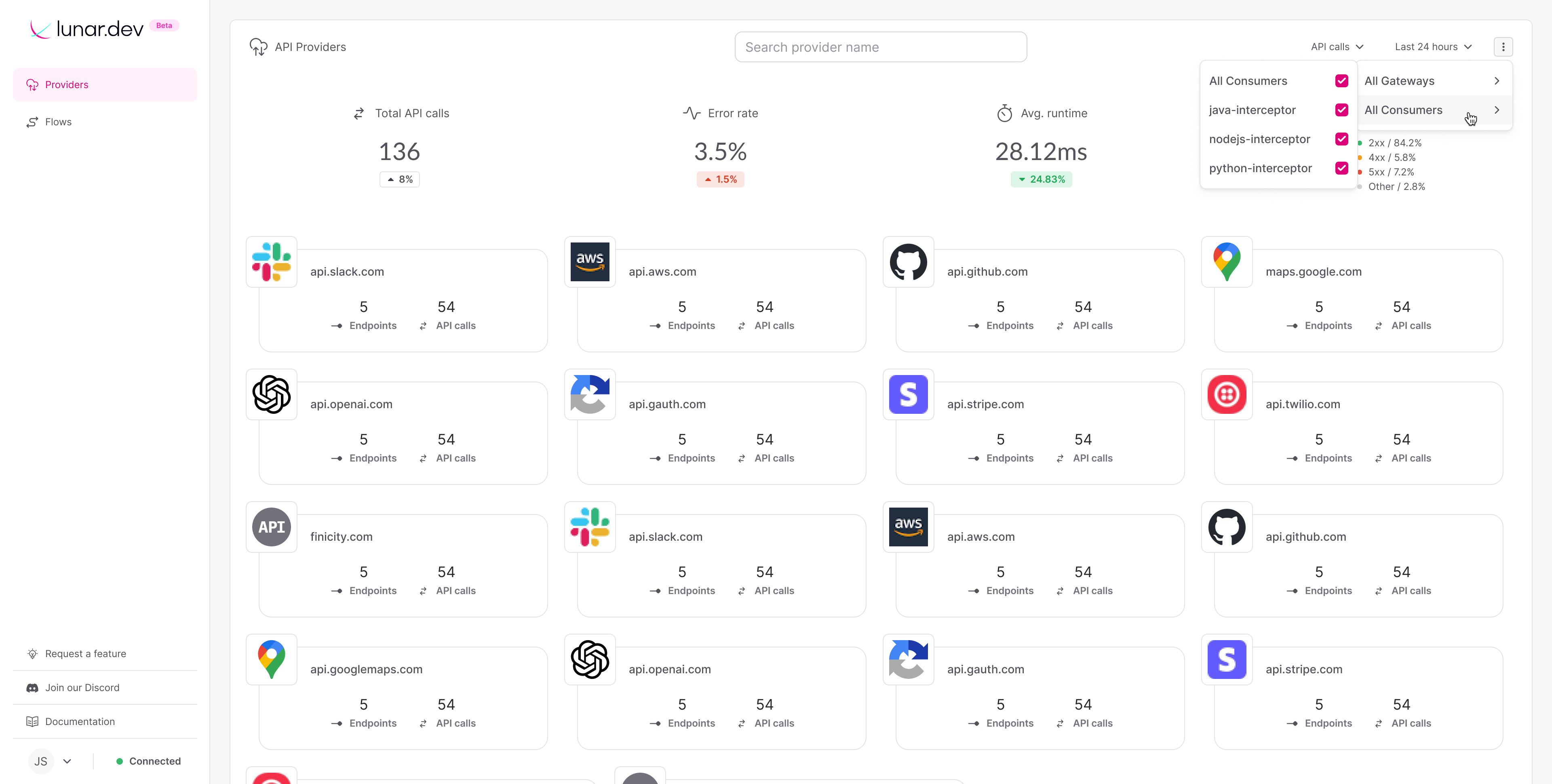1552x784 pixels.
Task: Click the Stripe icon for api.stripe.com
Action: (909, 394)
